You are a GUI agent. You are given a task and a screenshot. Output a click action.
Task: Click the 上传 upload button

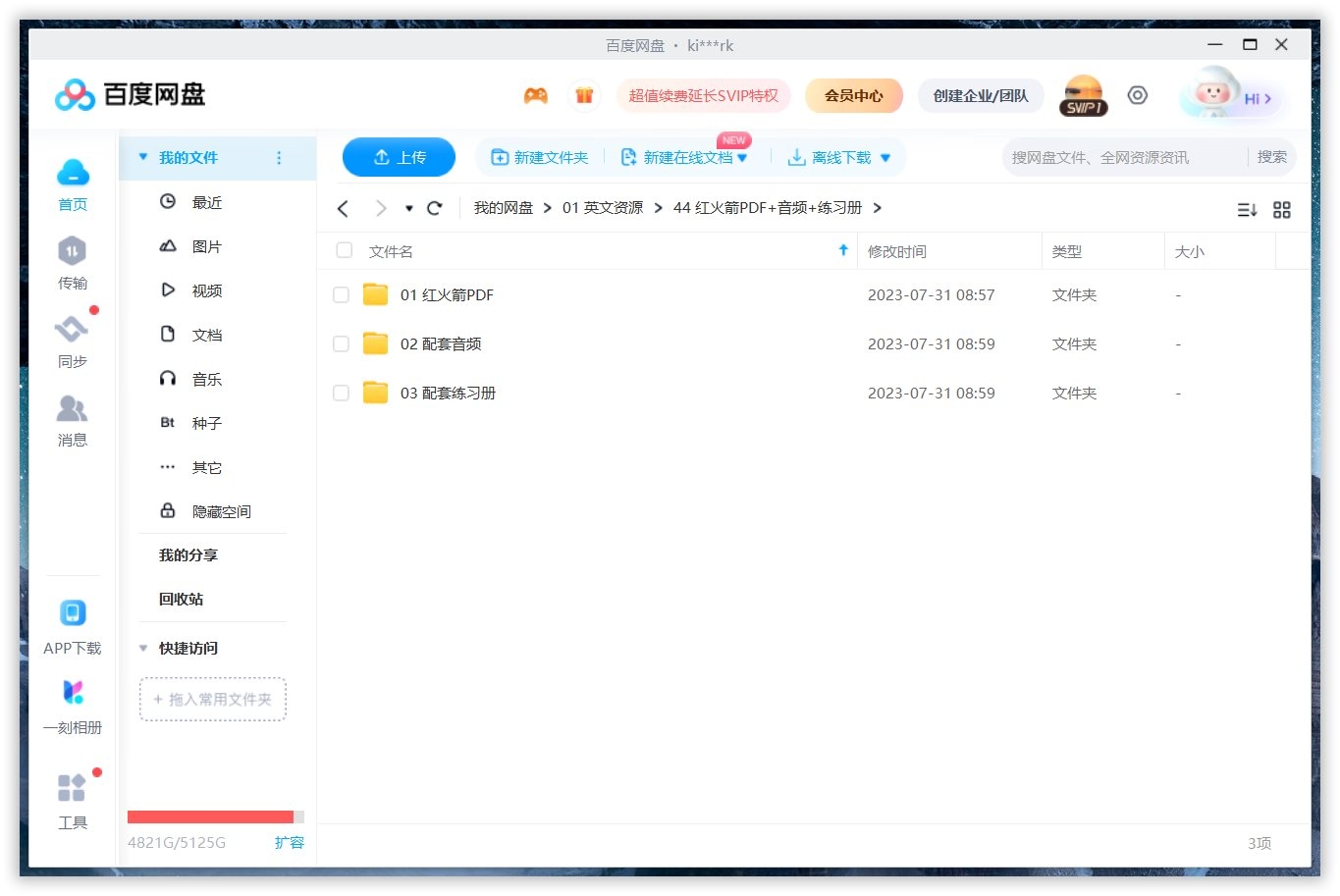[399, 156]
